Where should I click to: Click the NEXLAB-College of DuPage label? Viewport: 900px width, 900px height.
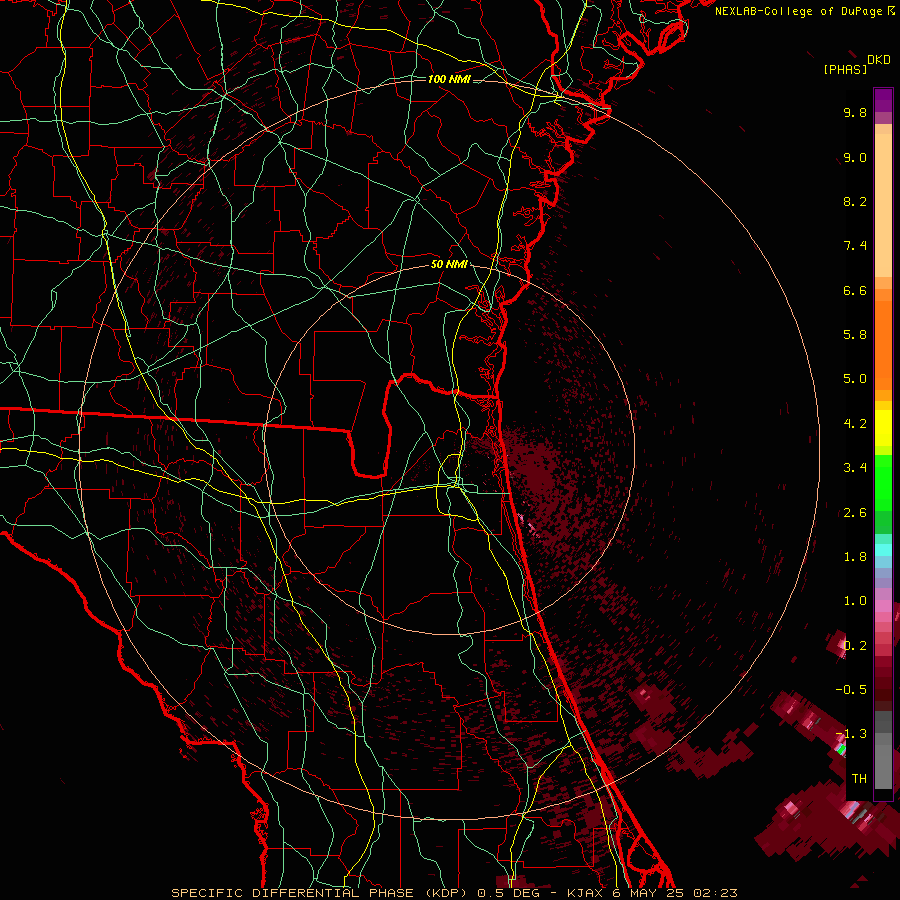pyautogui.click(x=799, y=11)
